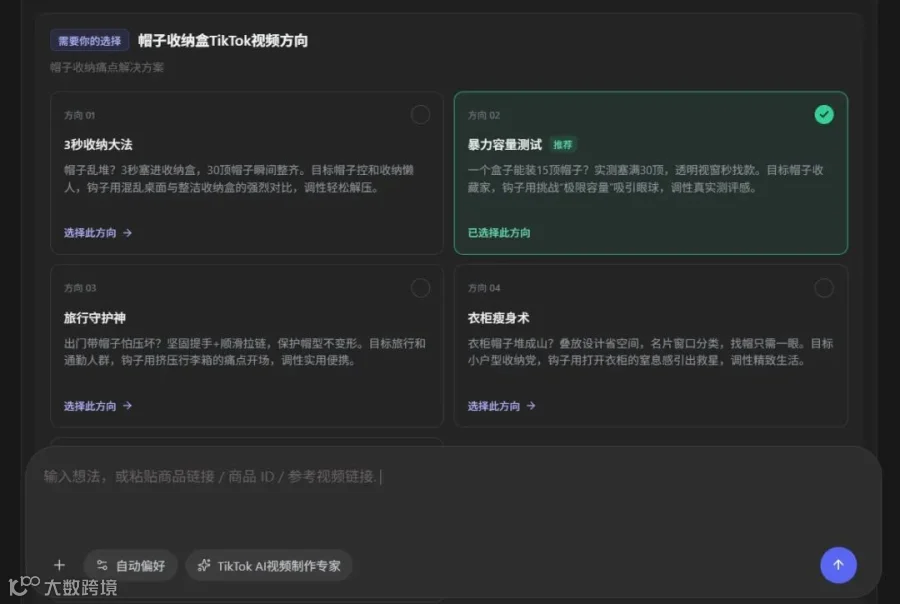This screenshot has width=900, height=604.
Task: Click 选择此方向 link under 3秒收纳大法
Action: [x=98, y=233]
